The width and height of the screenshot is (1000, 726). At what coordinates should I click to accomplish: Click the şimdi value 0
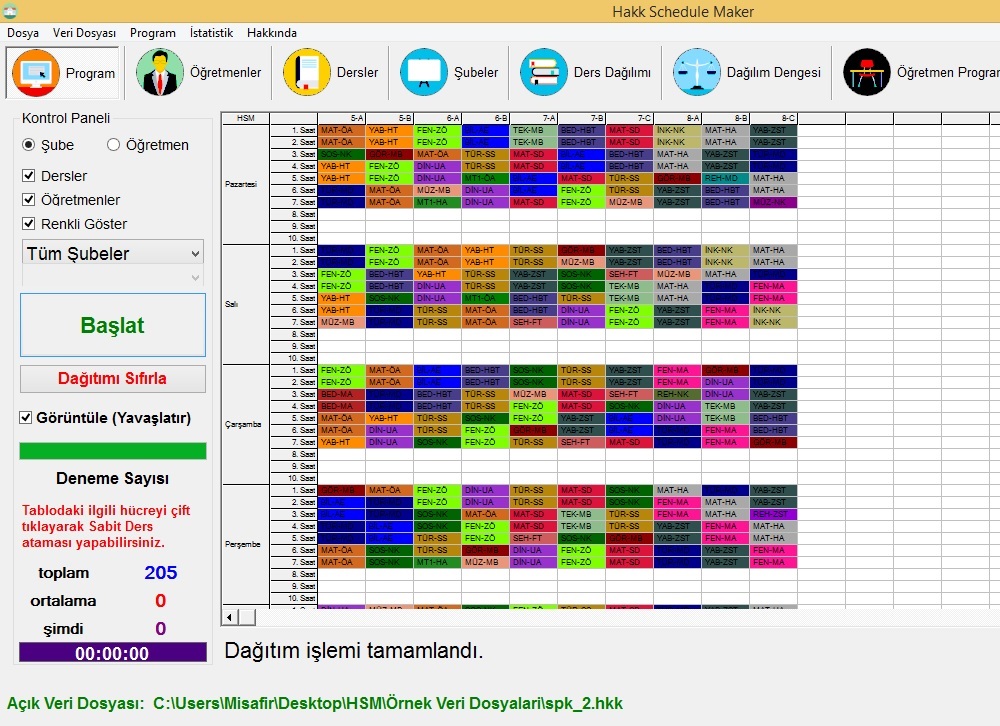[160, 628]
